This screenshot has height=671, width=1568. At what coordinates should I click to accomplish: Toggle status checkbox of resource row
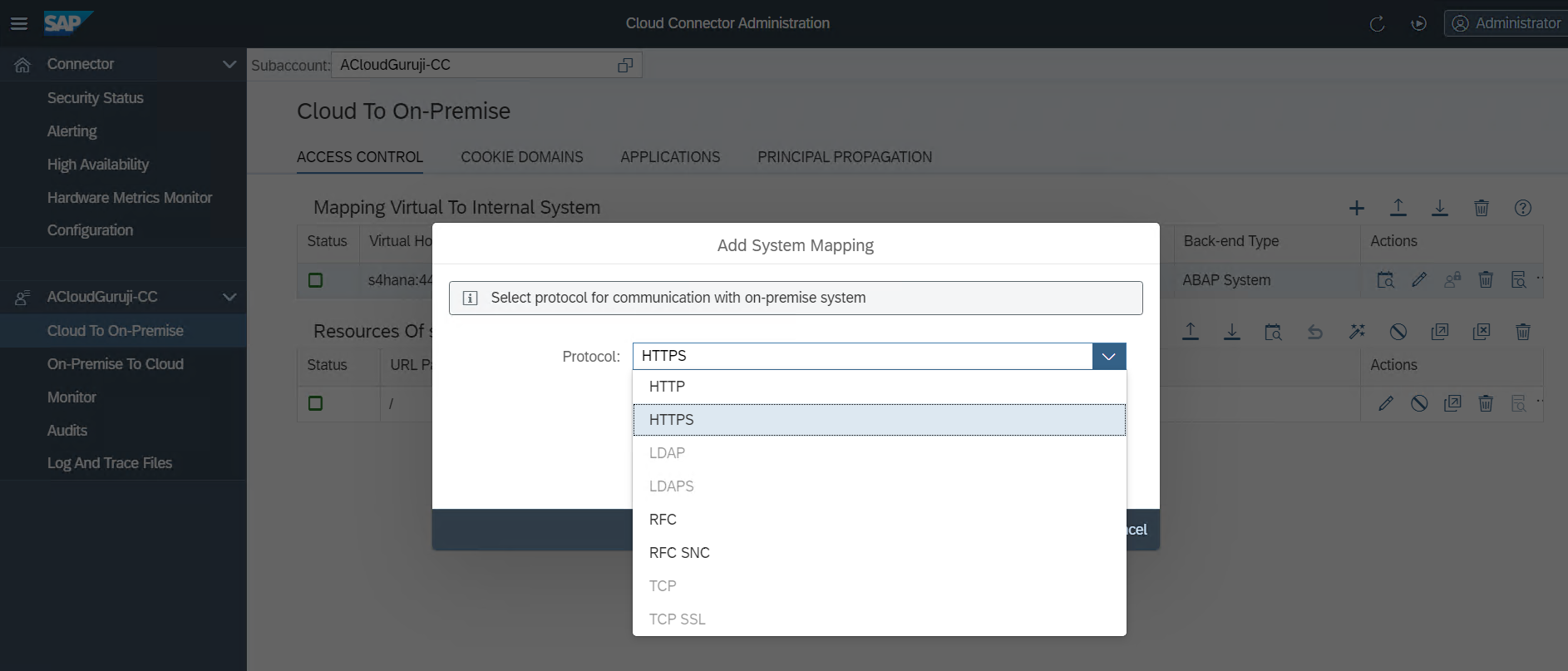click(x=315, y=403)
